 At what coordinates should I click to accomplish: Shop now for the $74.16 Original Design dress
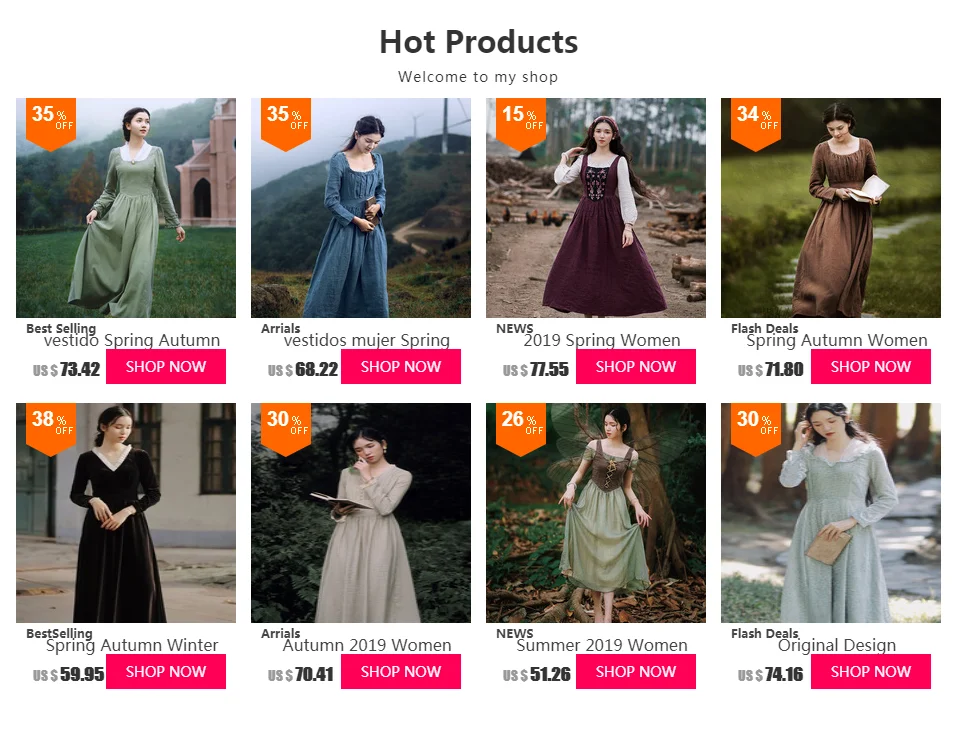[x=871, y=671]
